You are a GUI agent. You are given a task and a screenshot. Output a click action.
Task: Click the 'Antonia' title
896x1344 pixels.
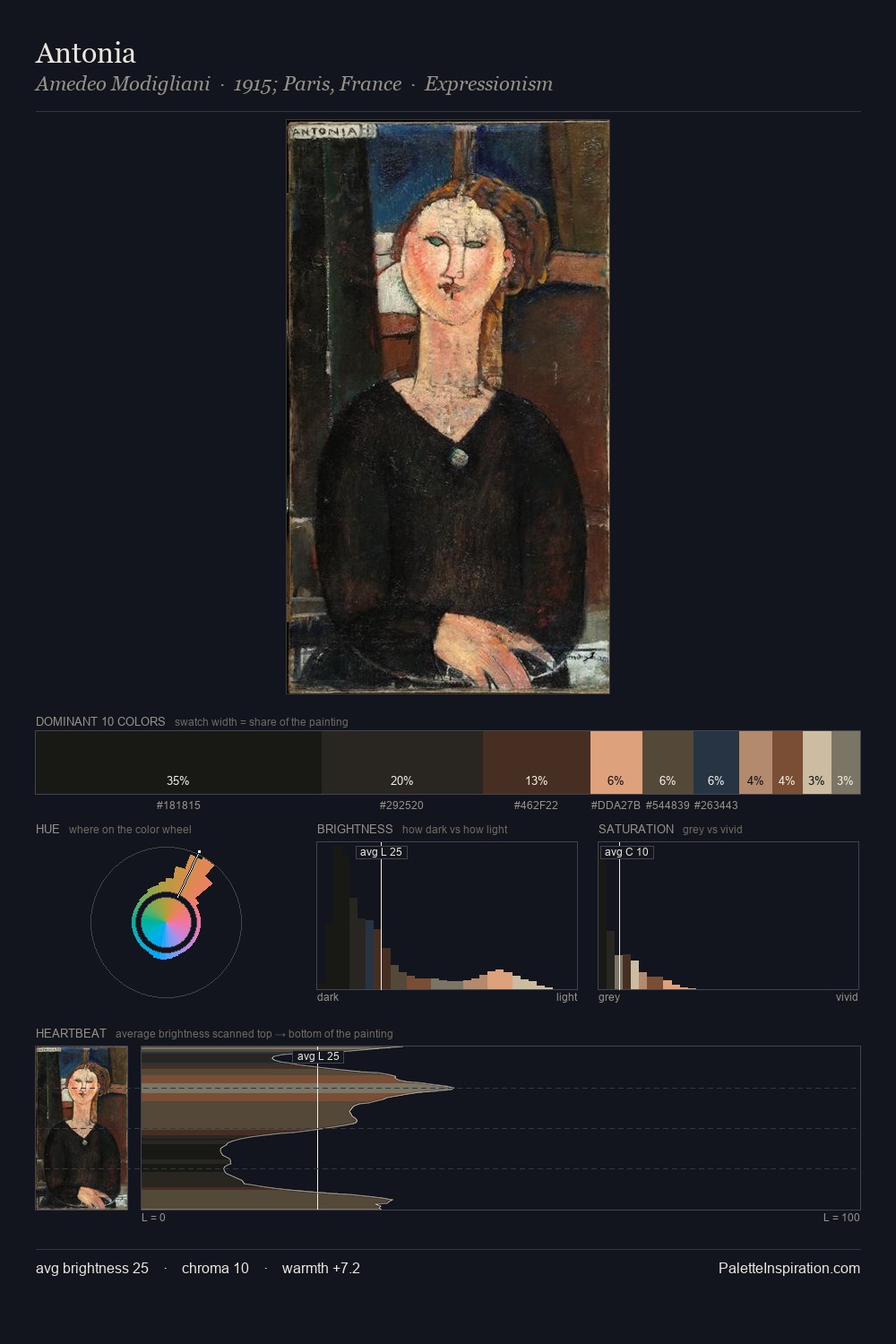[x=86, y=53]
